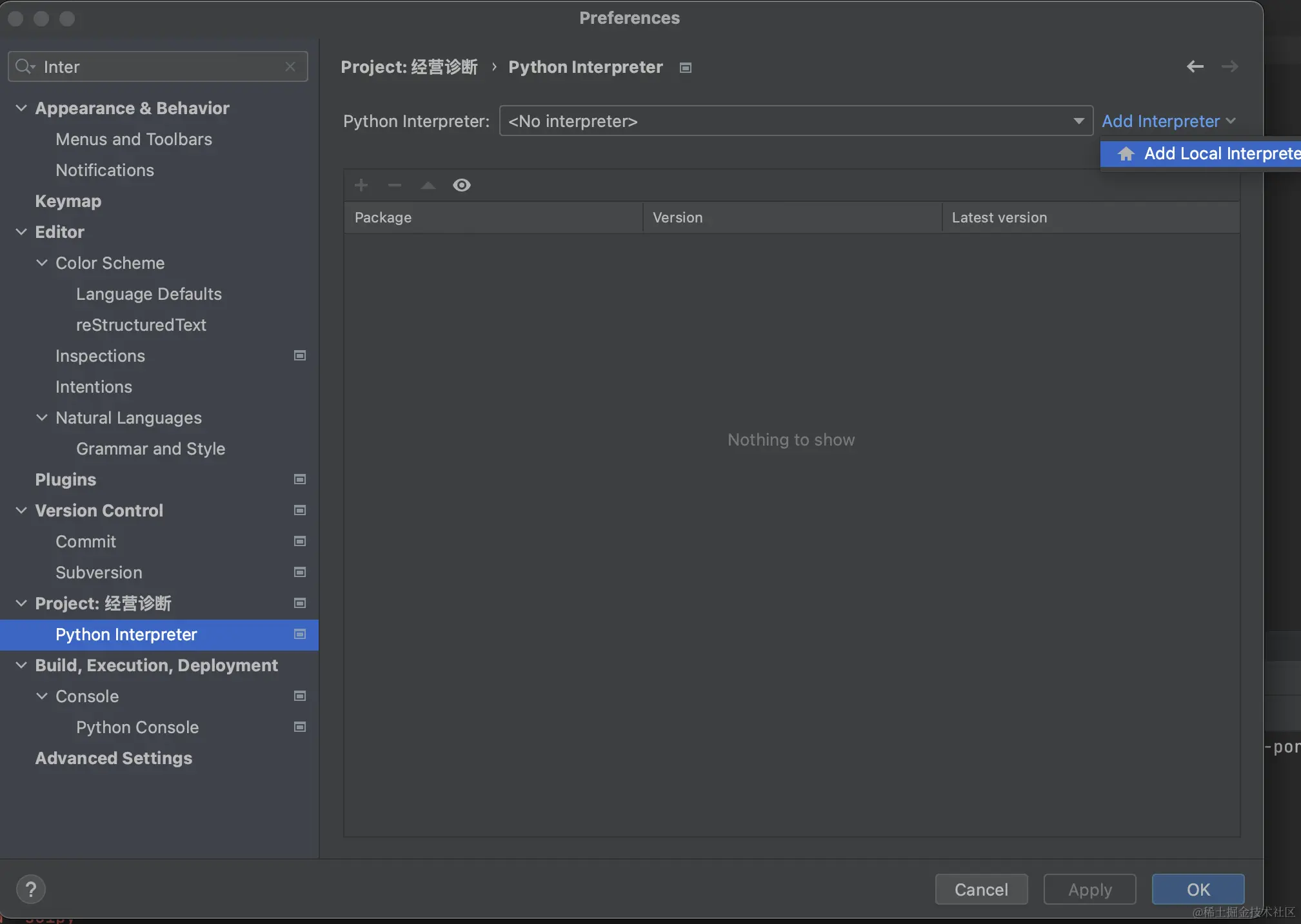Click the project-level icon next to Console

click(300, 696)
